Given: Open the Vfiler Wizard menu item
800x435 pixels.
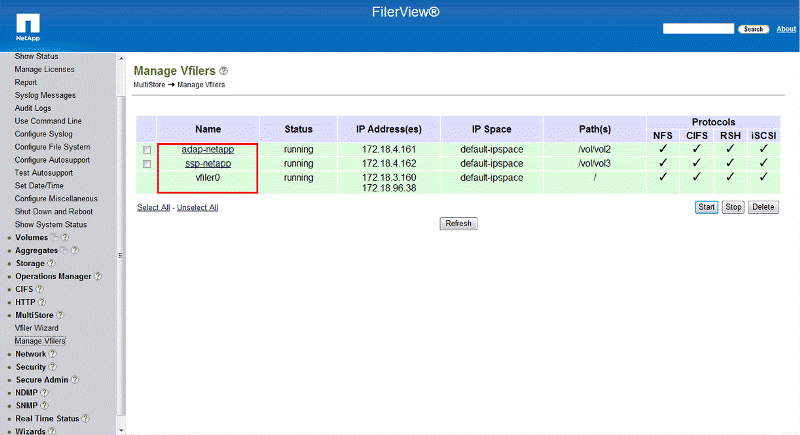Looking at the screenshot, I should [x=36, y=328].
